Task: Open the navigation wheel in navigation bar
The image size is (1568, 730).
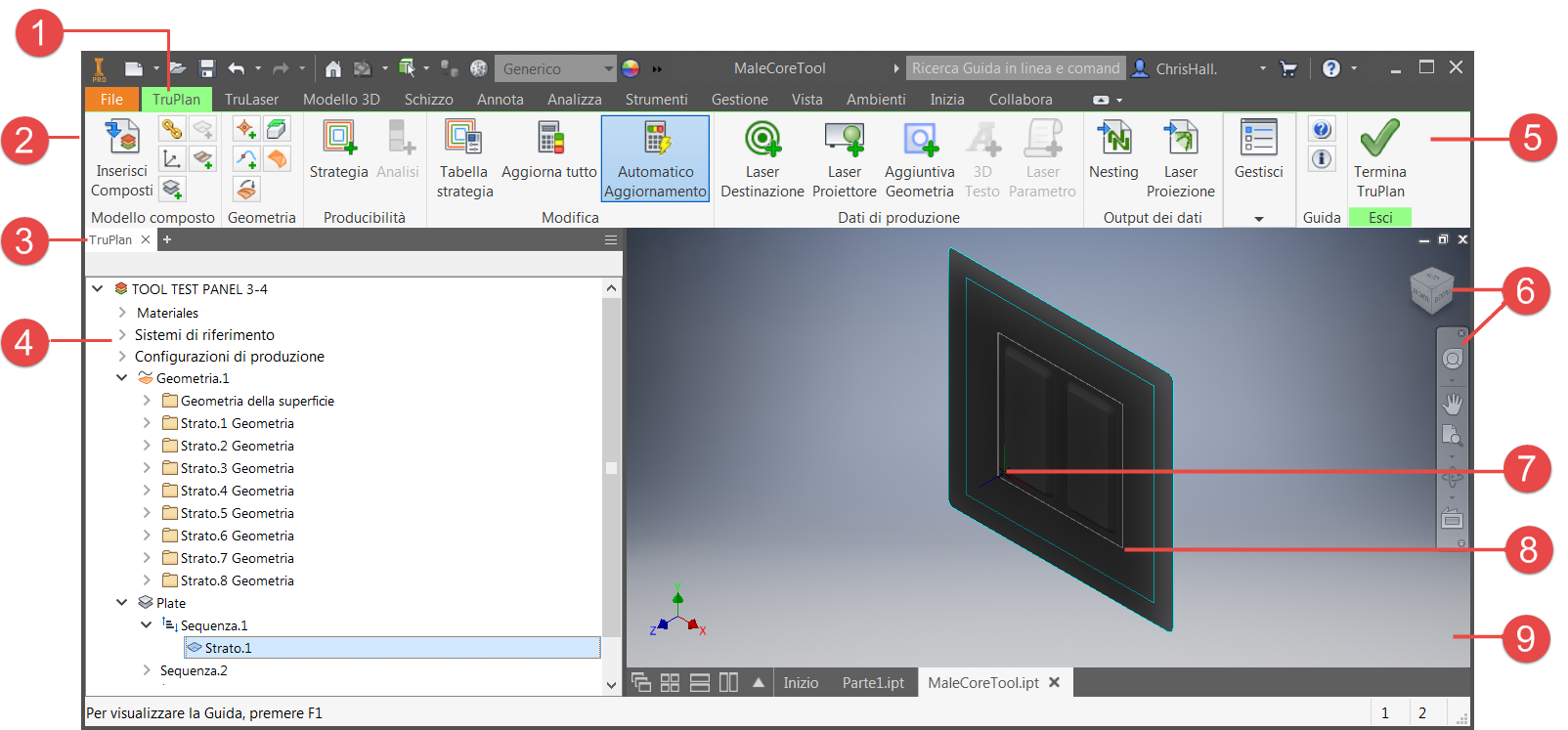Action: pos(1453,359)
